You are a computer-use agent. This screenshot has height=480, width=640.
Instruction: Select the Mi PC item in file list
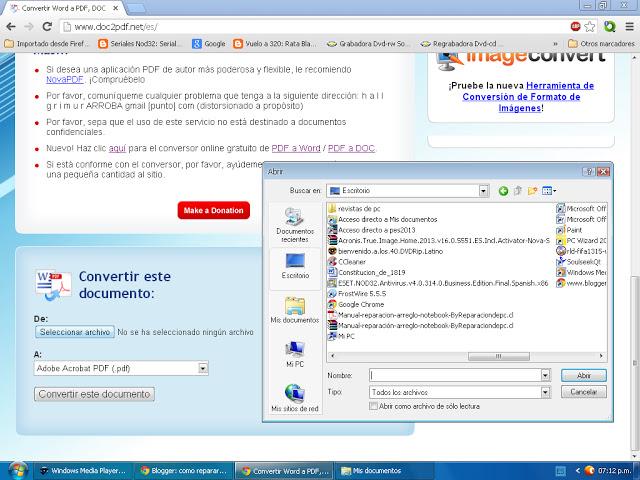(x=342, y=336)
